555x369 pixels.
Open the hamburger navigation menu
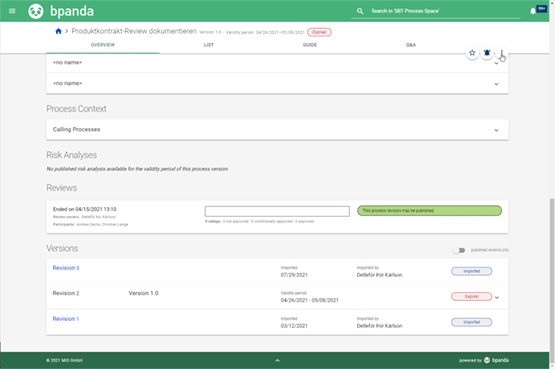point(12,11)
